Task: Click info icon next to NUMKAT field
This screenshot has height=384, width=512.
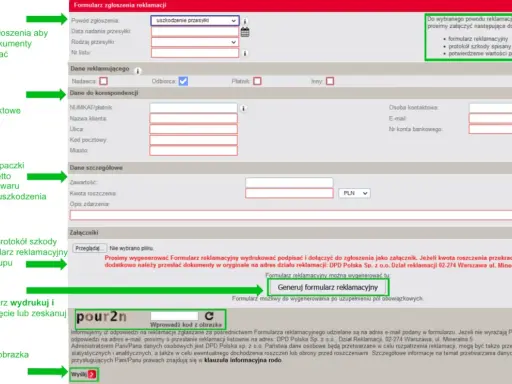Action: pos(244,108)
